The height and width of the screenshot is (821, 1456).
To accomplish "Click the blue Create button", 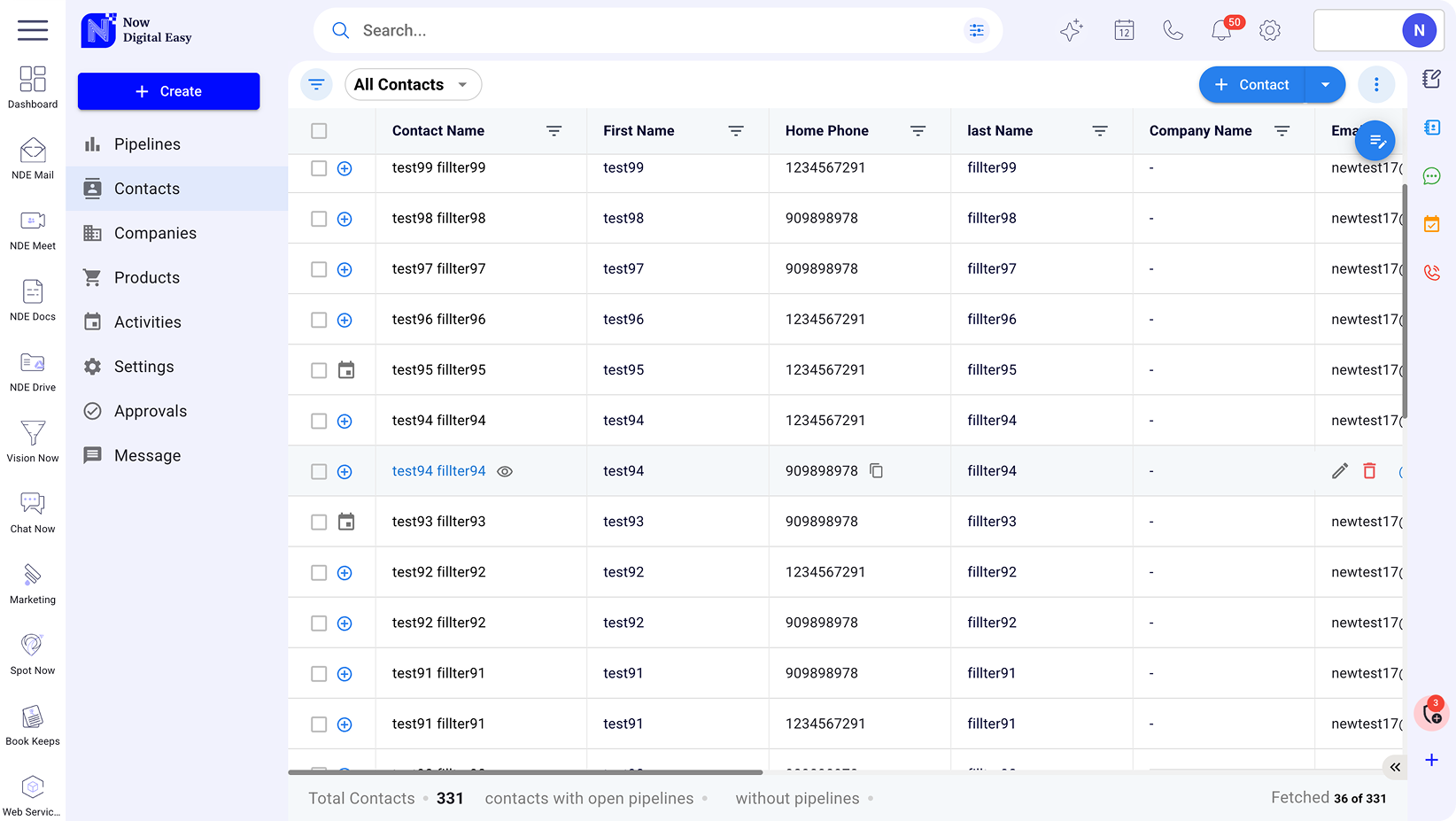I will tap(168, 91).
